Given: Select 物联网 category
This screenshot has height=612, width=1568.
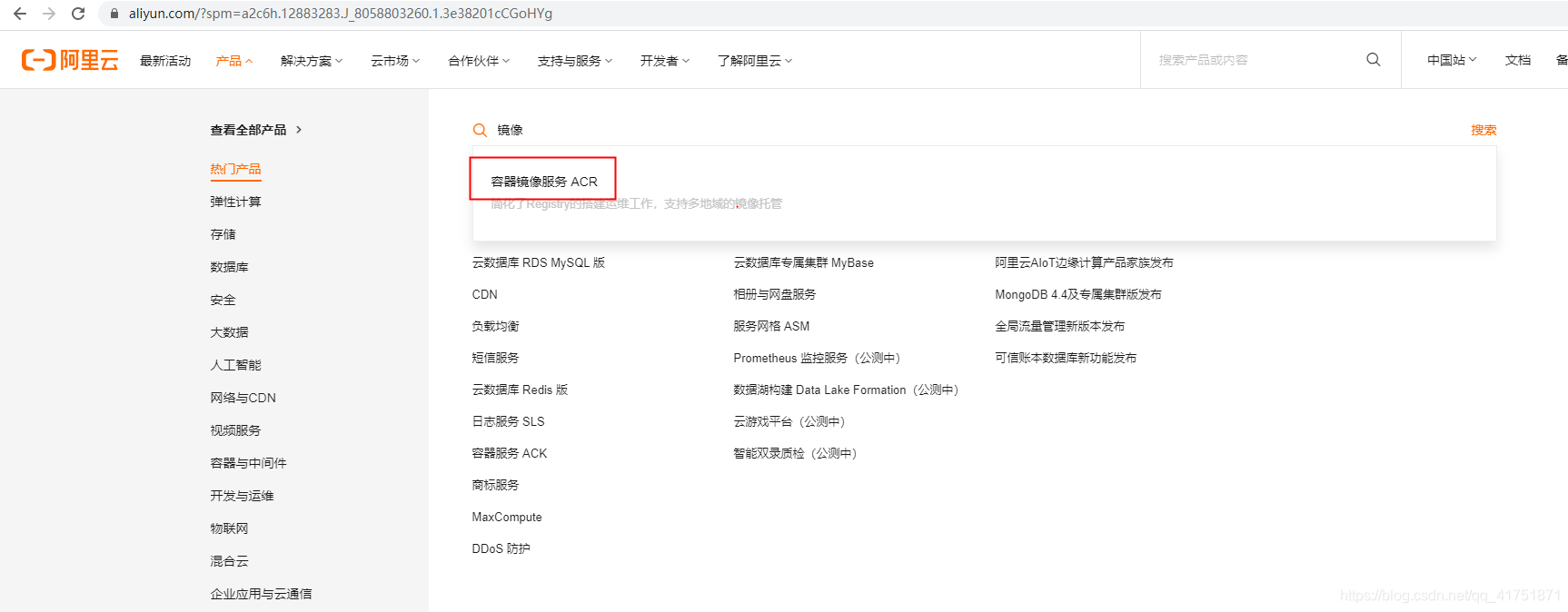Looking at the screenshot, I should pos(229,528).
